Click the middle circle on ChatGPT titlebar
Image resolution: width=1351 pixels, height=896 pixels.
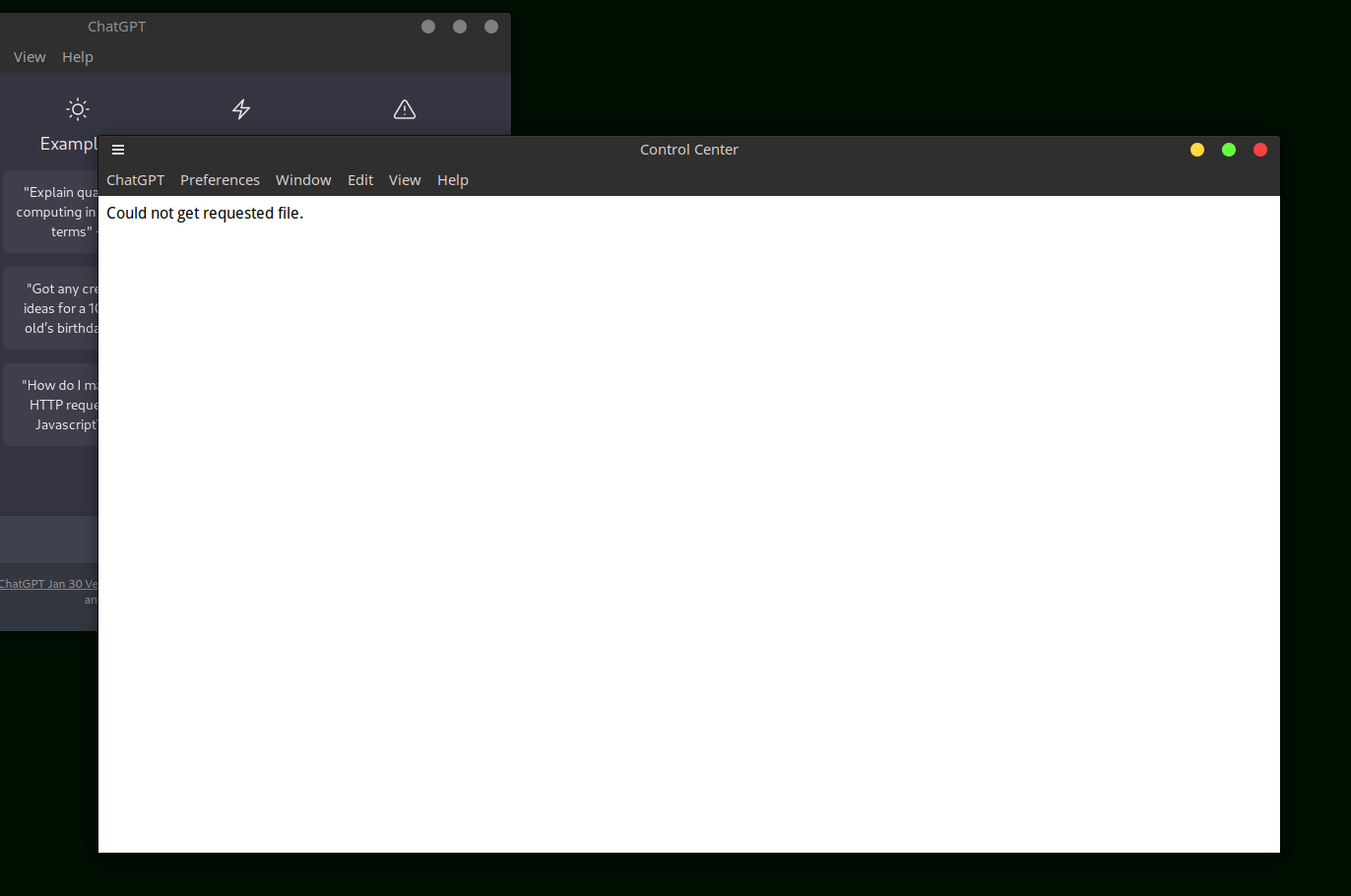[x=460, y=27]
